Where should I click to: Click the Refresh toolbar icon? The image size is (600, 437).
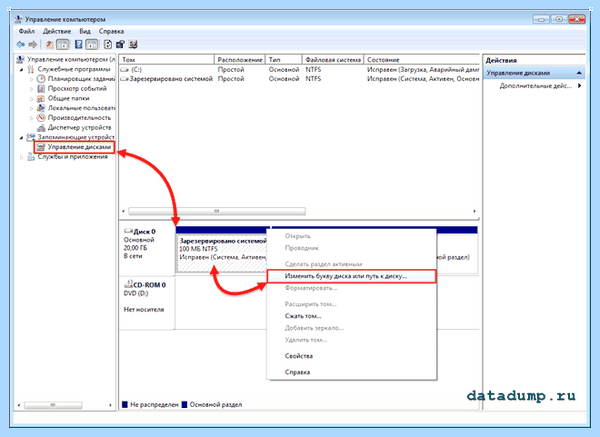click(108, 45)
